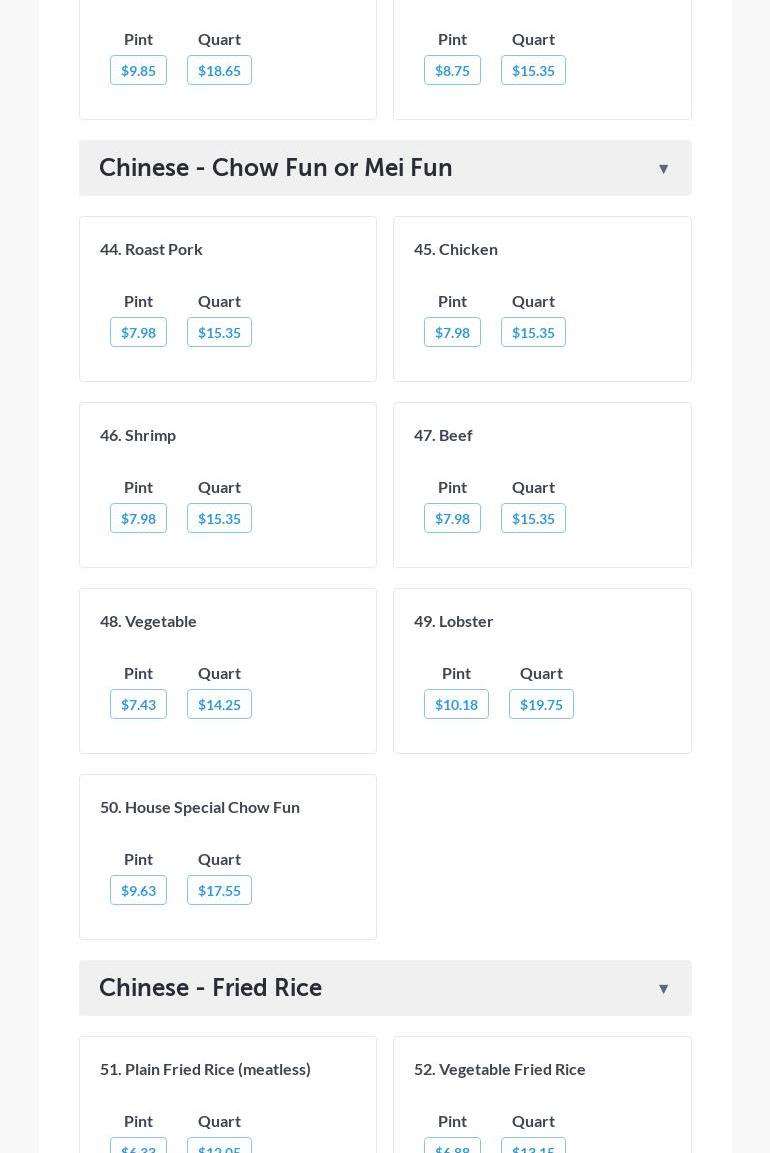The height and width of the screenshot is (1153, 770).
Task: Select Vegetable quart at $14.25
Action: pyautogui.click(x=219, y=705)
